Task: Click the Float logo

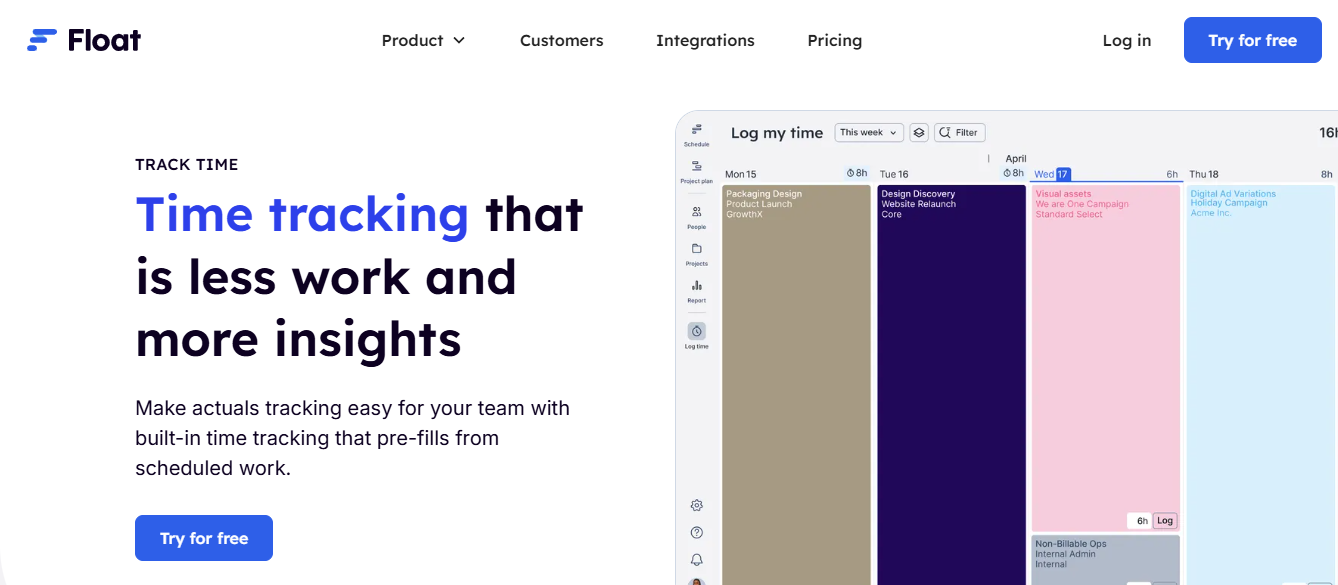Action: point(84,40)
